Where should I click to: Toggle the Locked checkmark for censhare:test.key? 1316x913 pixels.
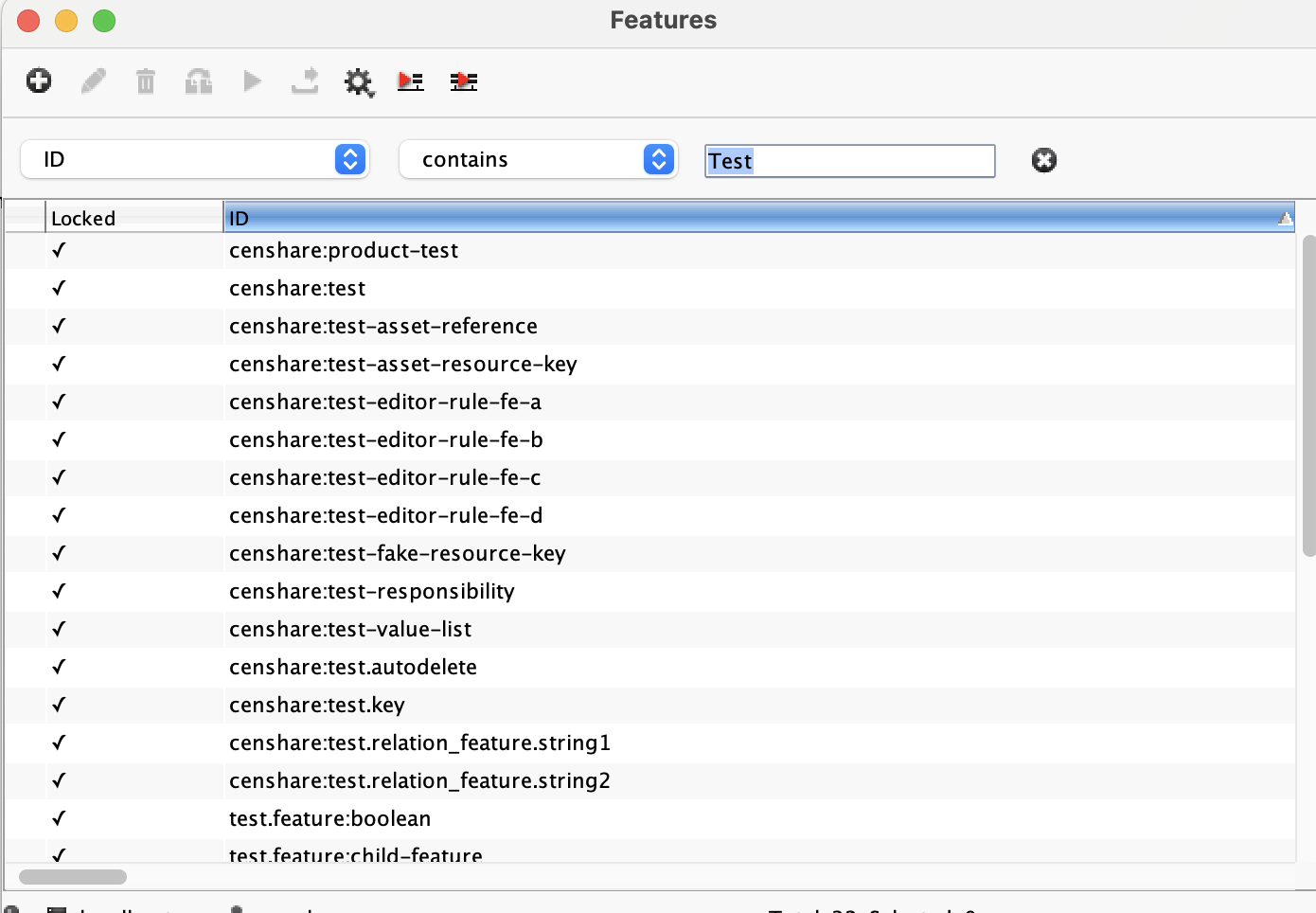pyautogui.click(x=58, y=705)
